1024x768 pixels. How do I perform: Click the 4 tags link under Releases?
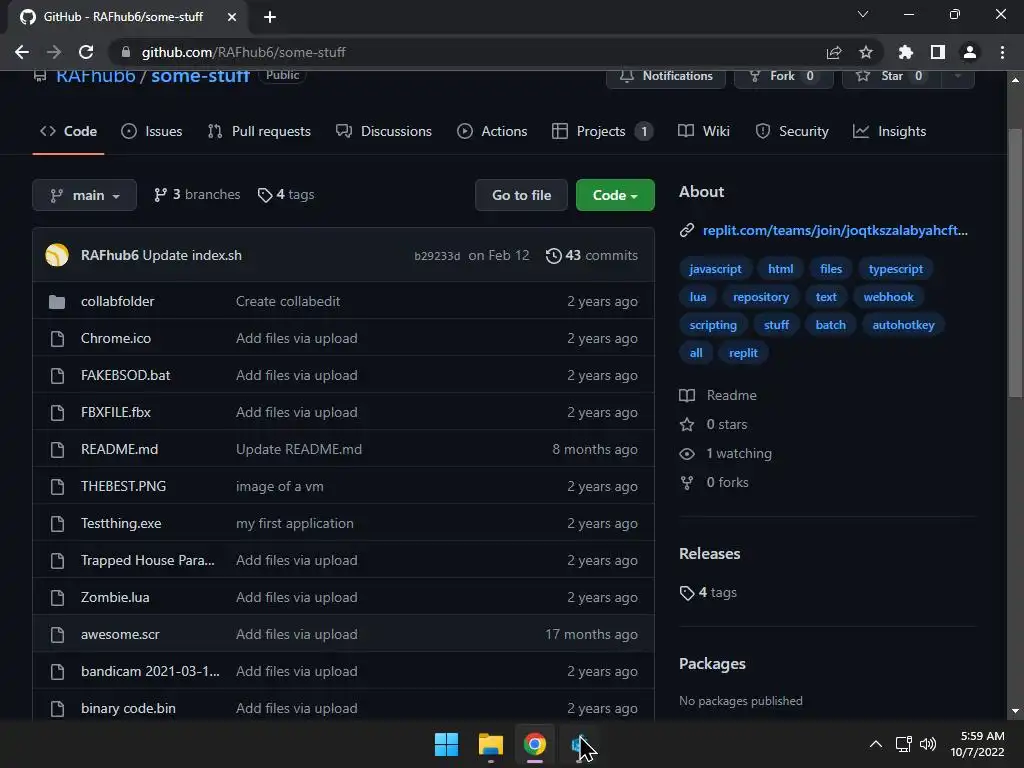(x=708, y=592)
